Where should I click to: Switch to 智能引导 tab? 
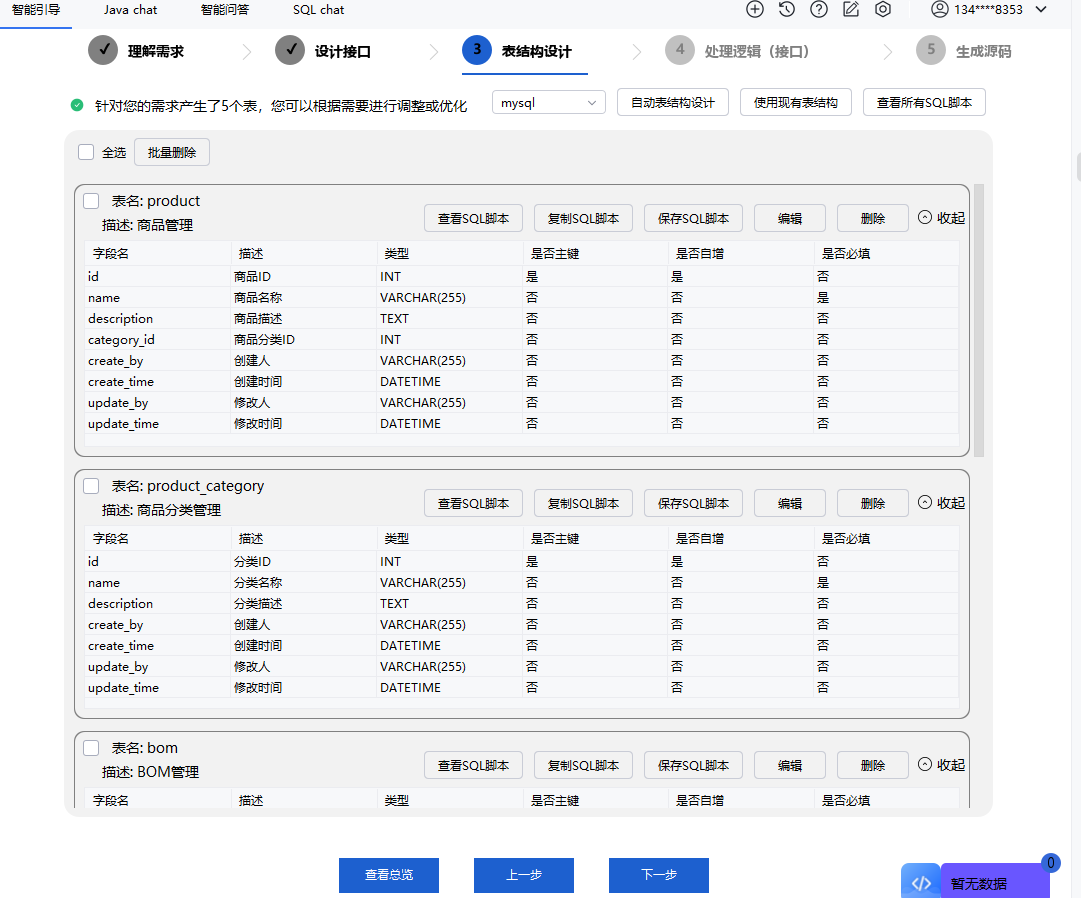click(36, 10)
